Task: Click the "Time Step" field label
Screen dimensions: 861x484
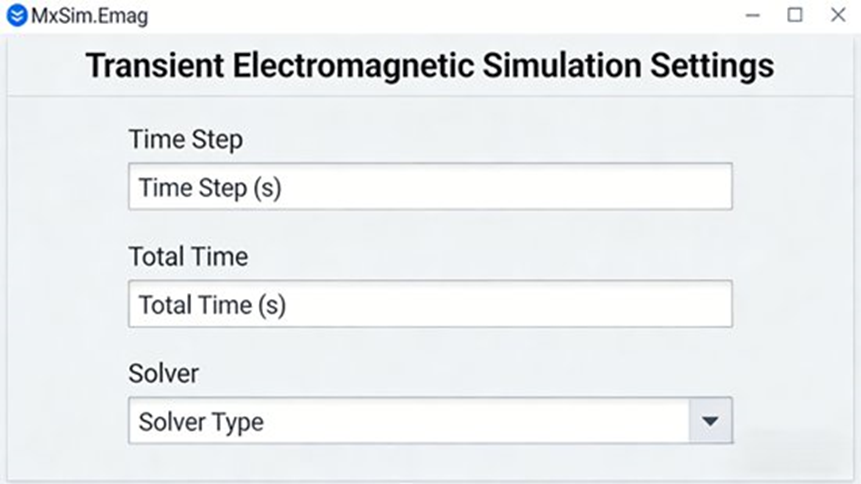Action: pos(185,140)
